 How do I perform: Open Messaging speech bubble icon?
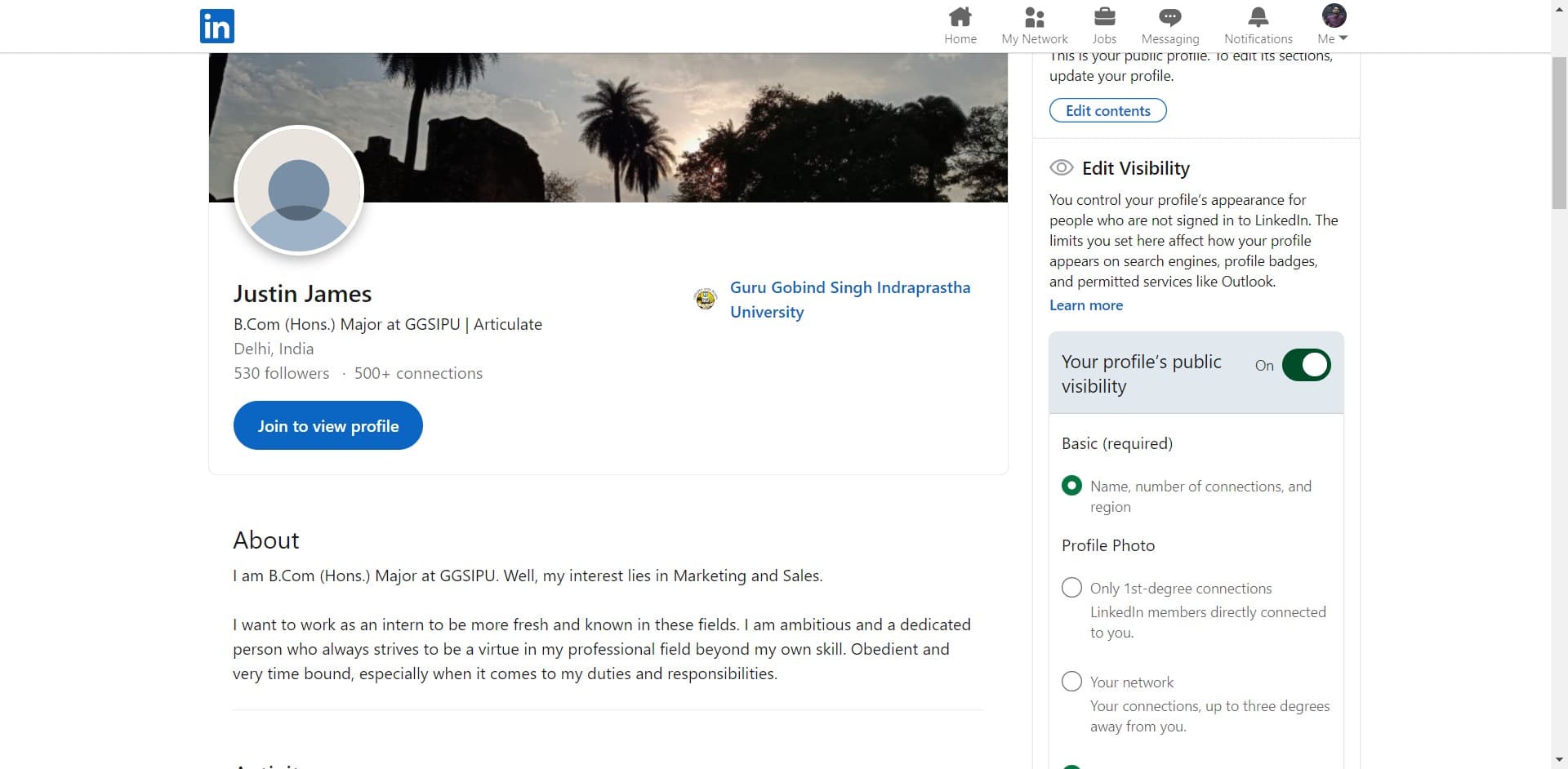[1169, 17]
